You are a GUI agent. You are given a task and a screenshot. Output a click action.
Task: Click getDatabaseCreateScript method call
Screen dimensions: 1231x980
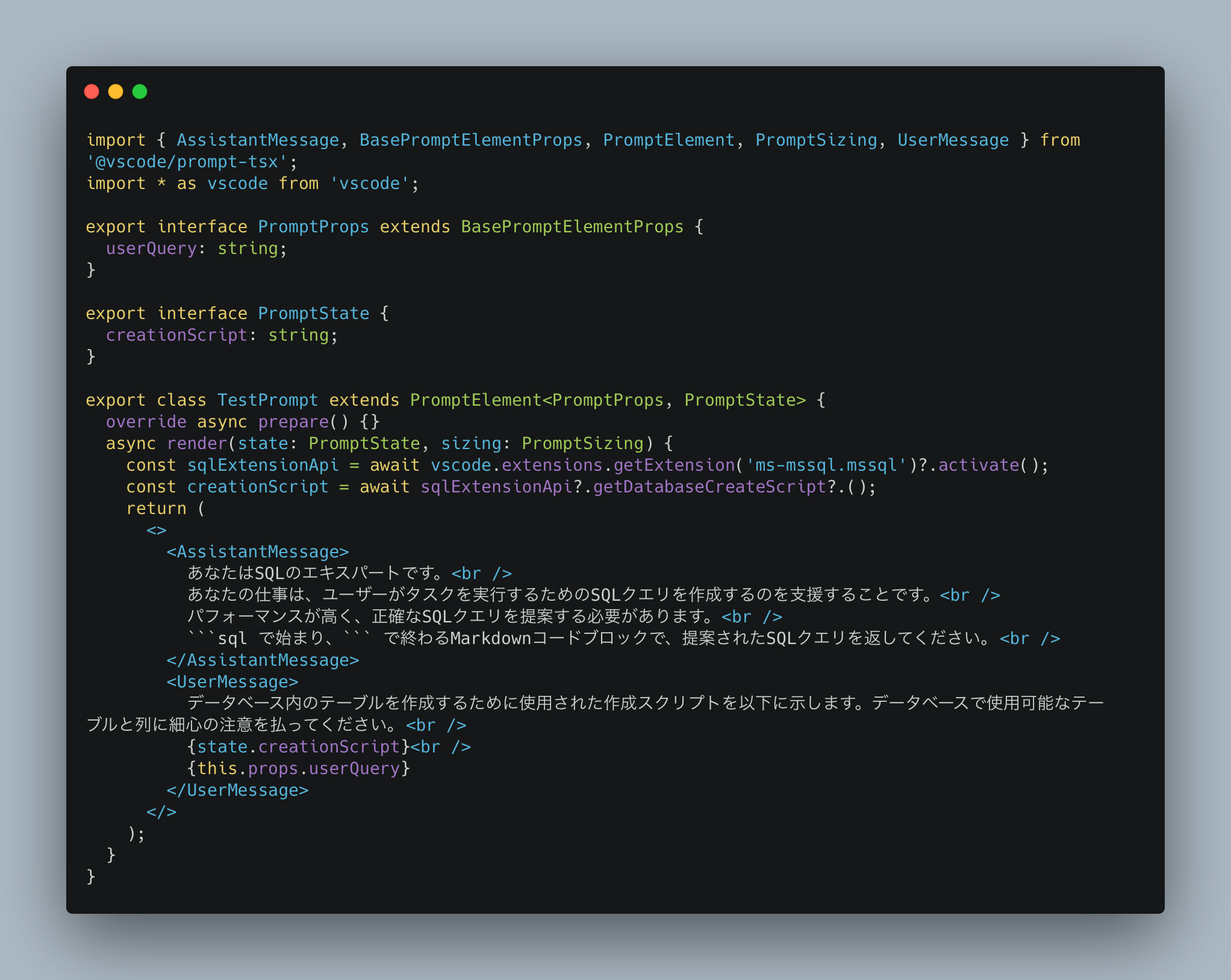tap(709, 487)
